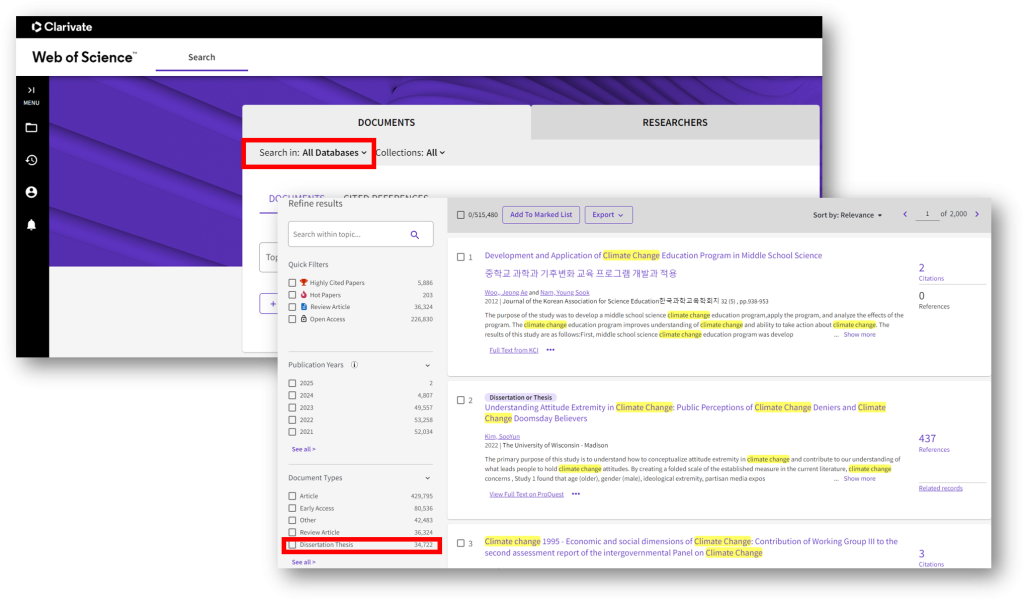
Task: Check the Article document type
Action: (x=293, y=496)
